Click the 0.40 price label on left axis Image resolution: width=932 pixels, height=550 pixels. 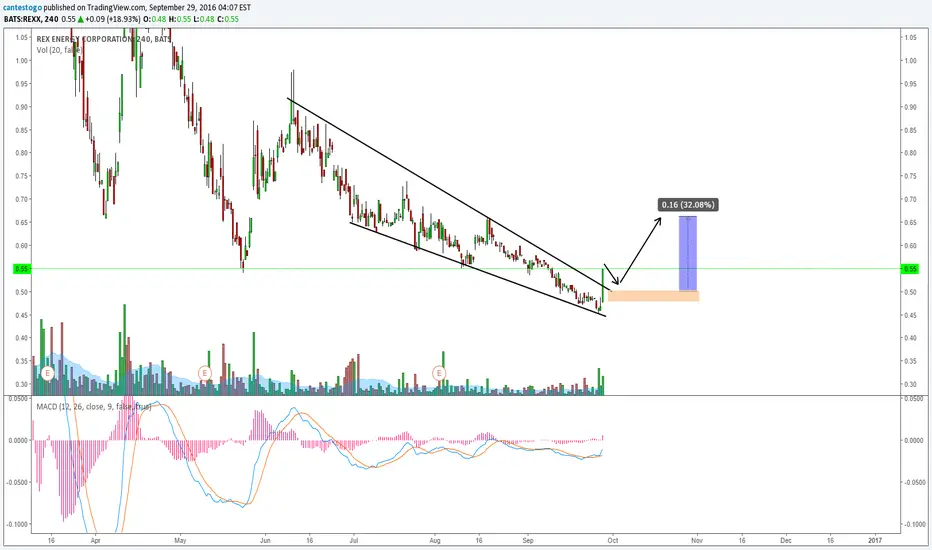pos(22,338)
